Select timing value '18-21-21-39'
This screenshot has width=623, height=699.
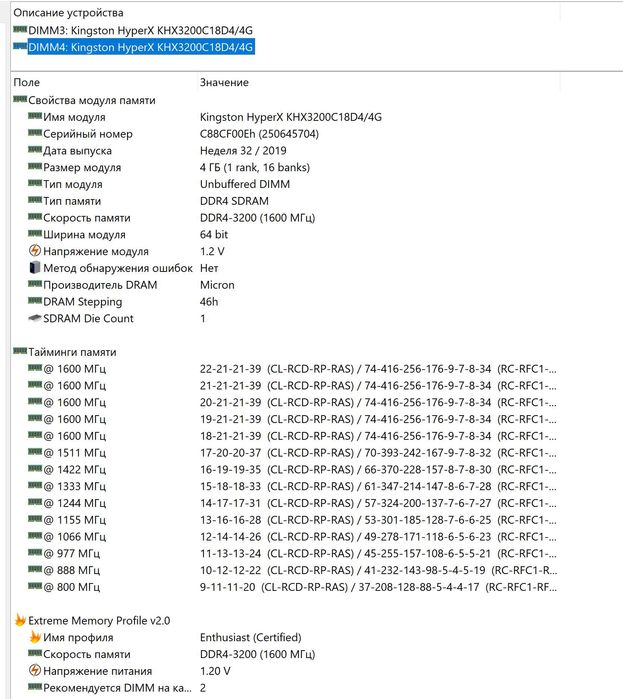(230, 436)
